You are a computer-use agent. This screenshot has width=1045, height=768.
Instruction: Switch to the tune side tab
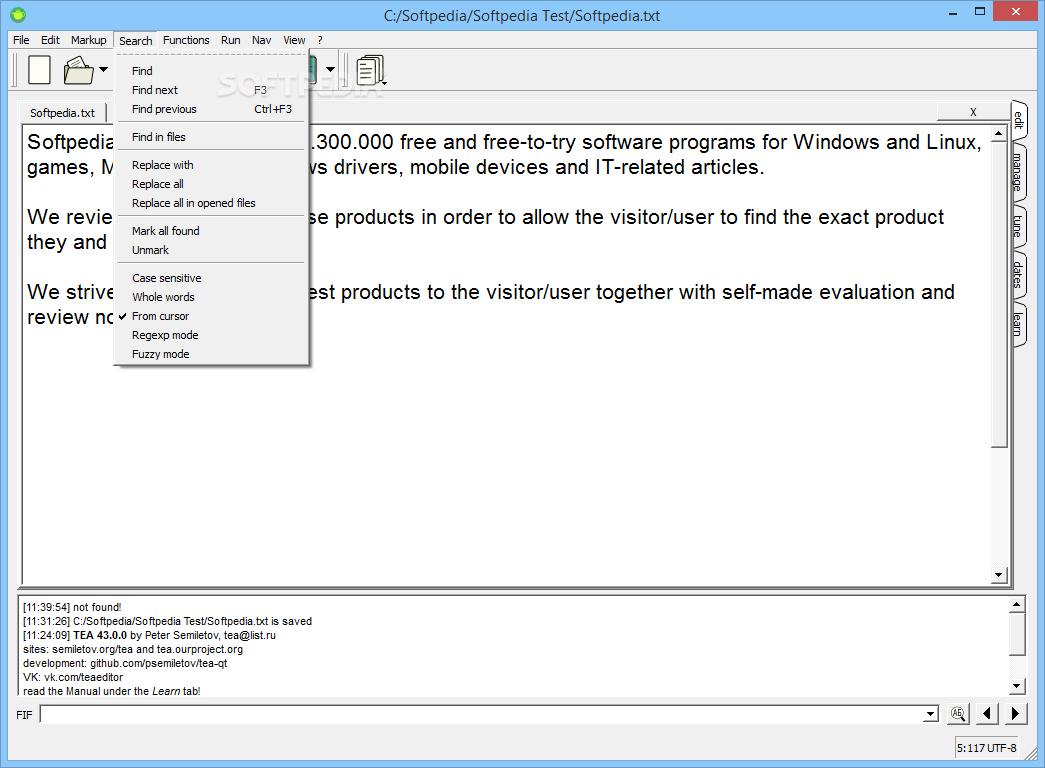coord(1019,226)
